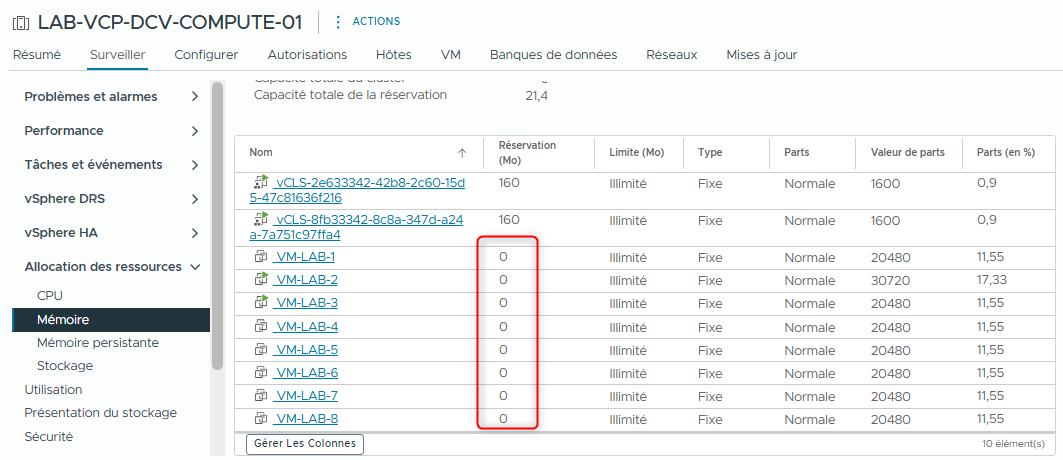Open Utilisation in the sidebar
The image size is (1063, 460).
tap(54, 390)
